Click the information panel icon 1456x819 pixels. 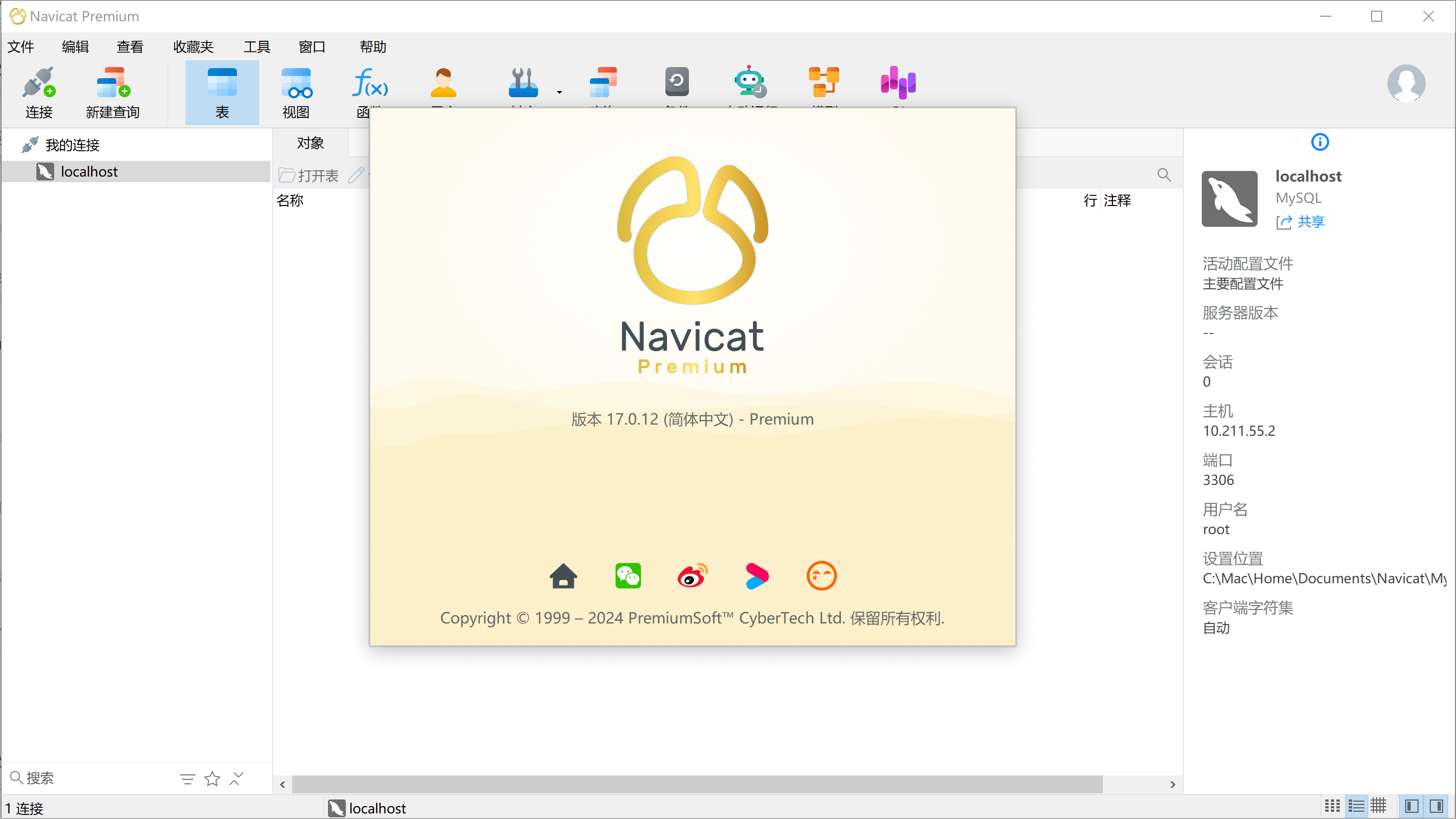tap(1320, 142)
